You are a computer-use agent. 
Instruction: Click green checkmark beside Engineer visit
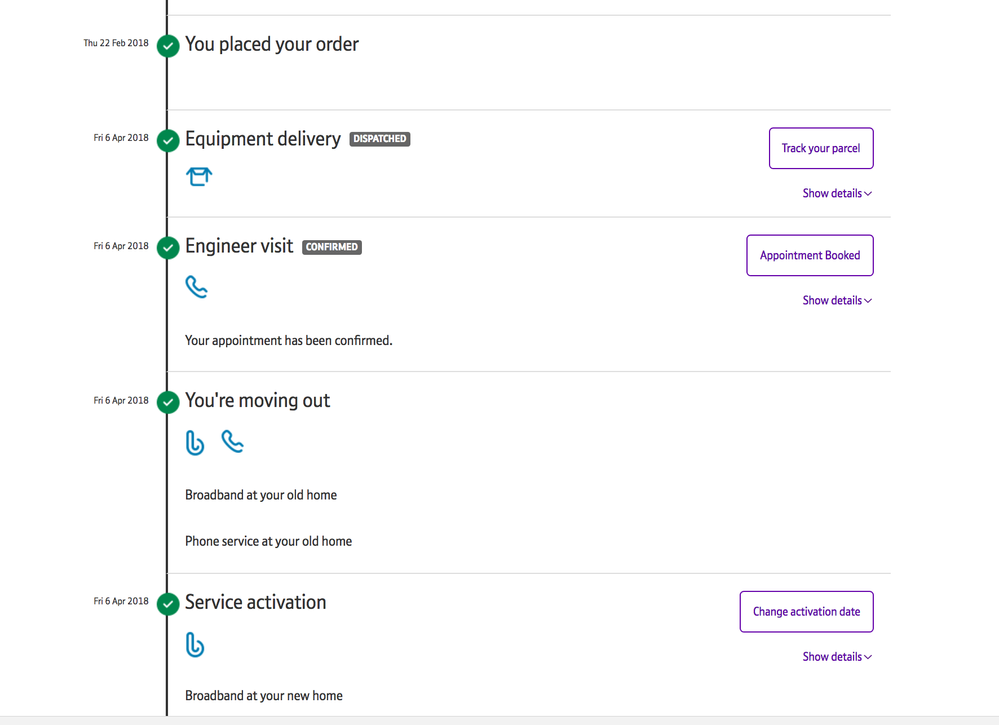[x=168, y=247]
